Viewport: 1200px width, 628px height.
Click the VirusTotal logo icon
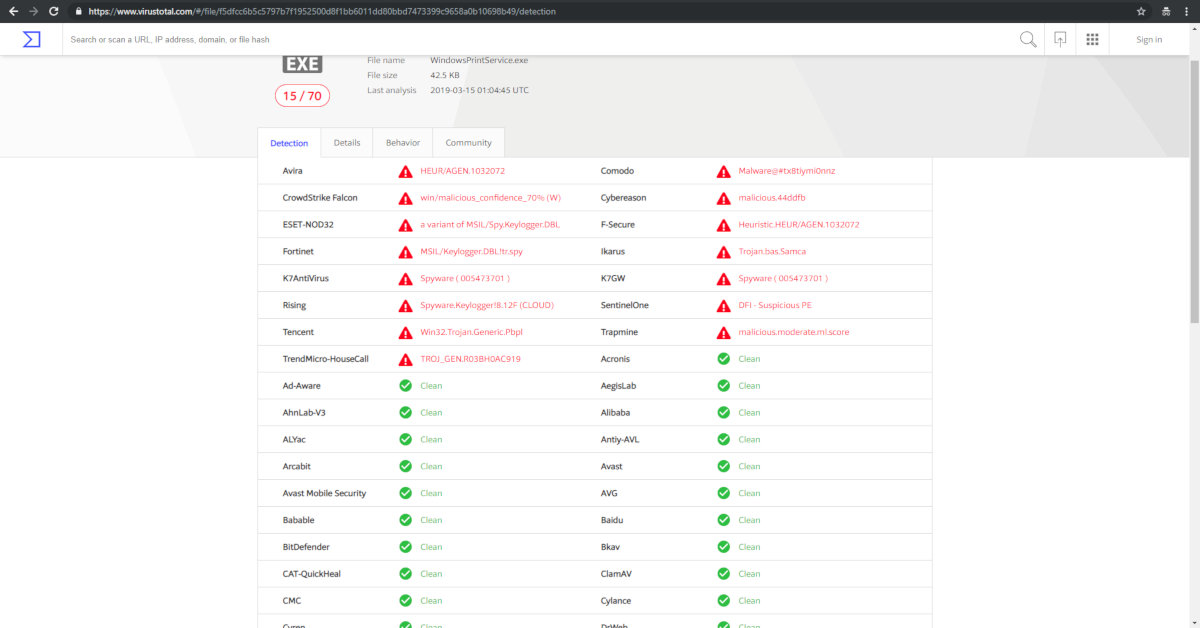tap(32, 39)
